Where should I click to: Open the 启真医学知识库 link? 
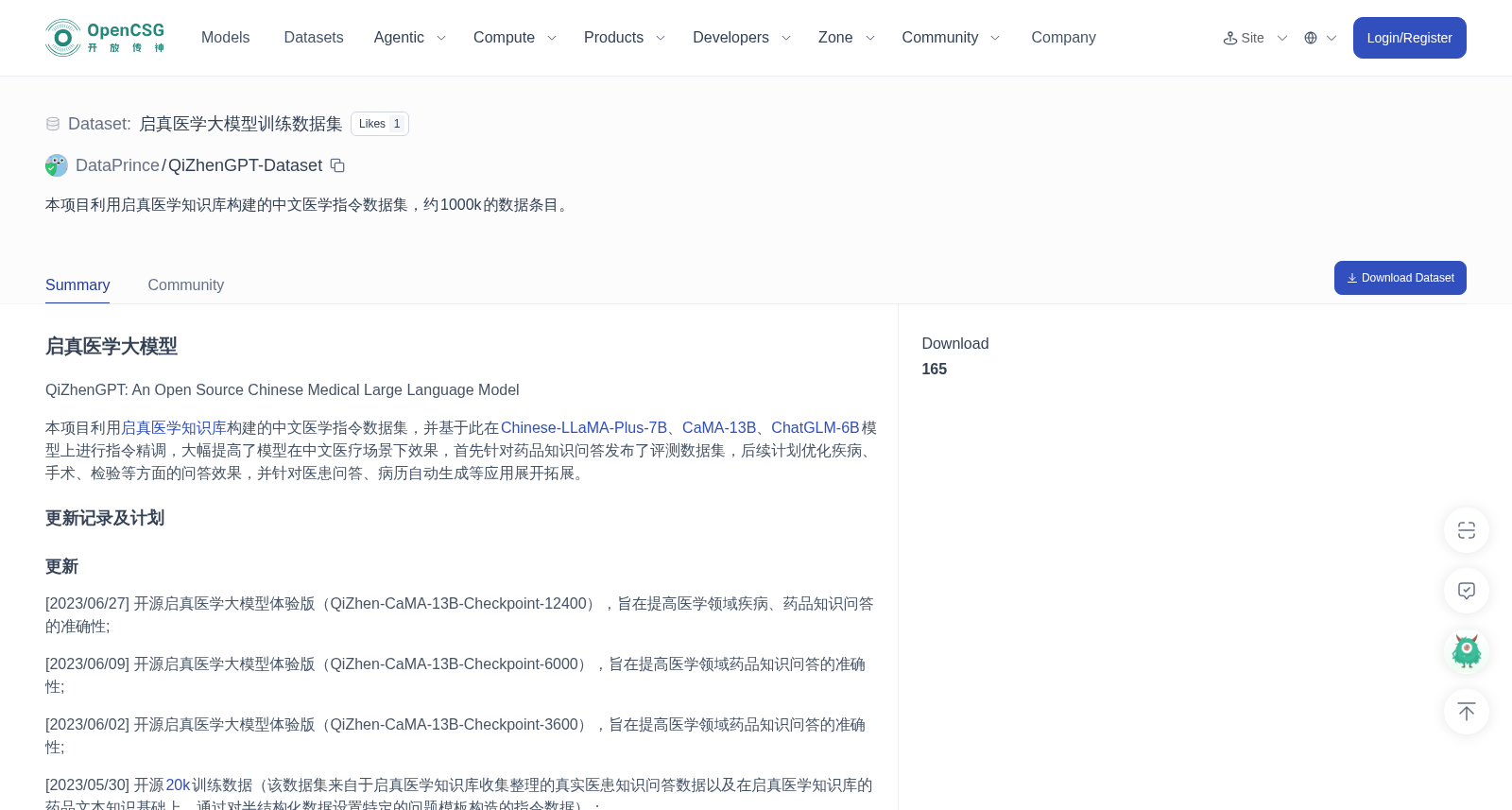point(174,427)
